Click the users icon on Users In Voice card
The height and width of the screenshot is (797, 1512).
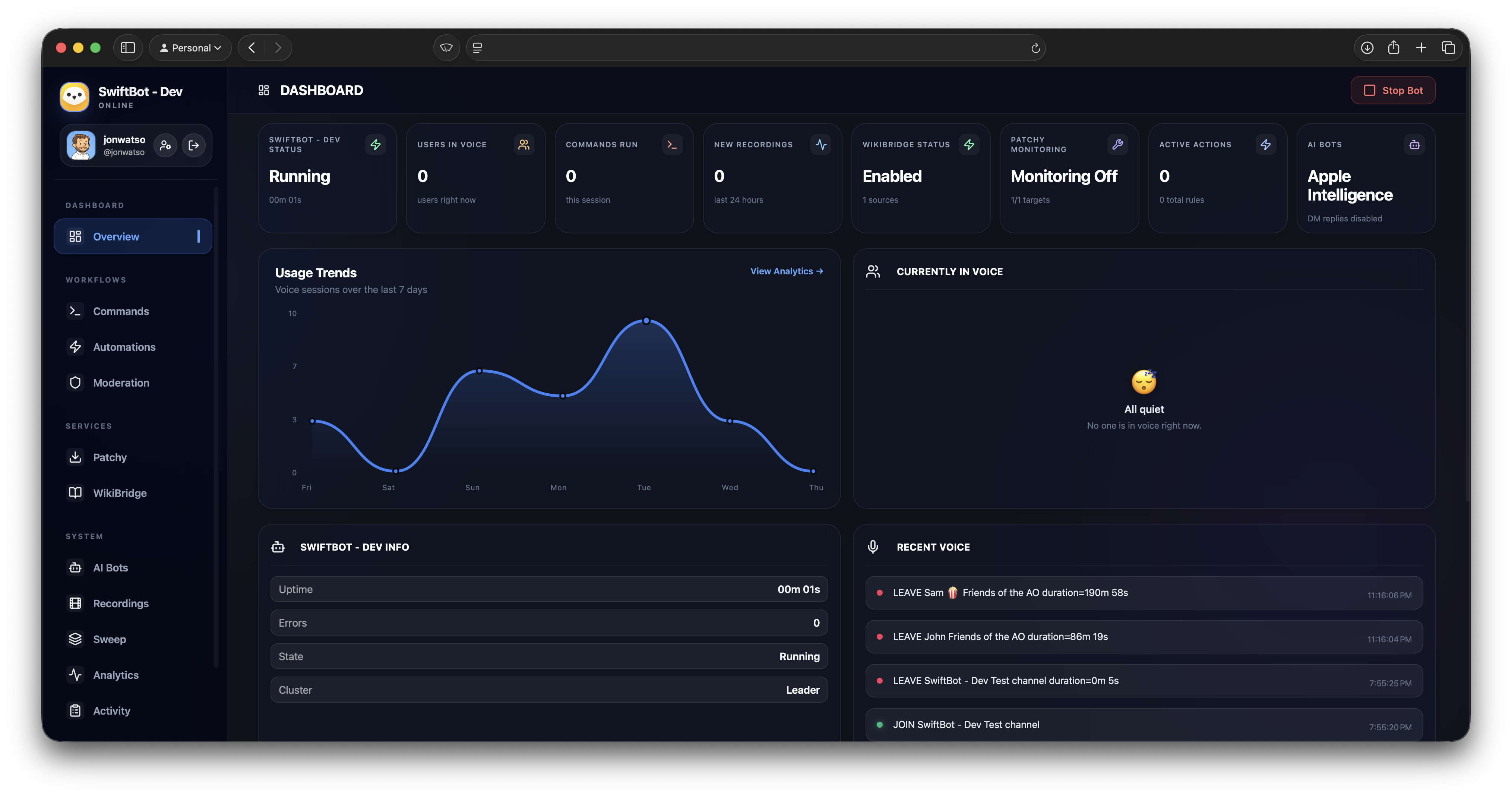(x=524, y=145)
